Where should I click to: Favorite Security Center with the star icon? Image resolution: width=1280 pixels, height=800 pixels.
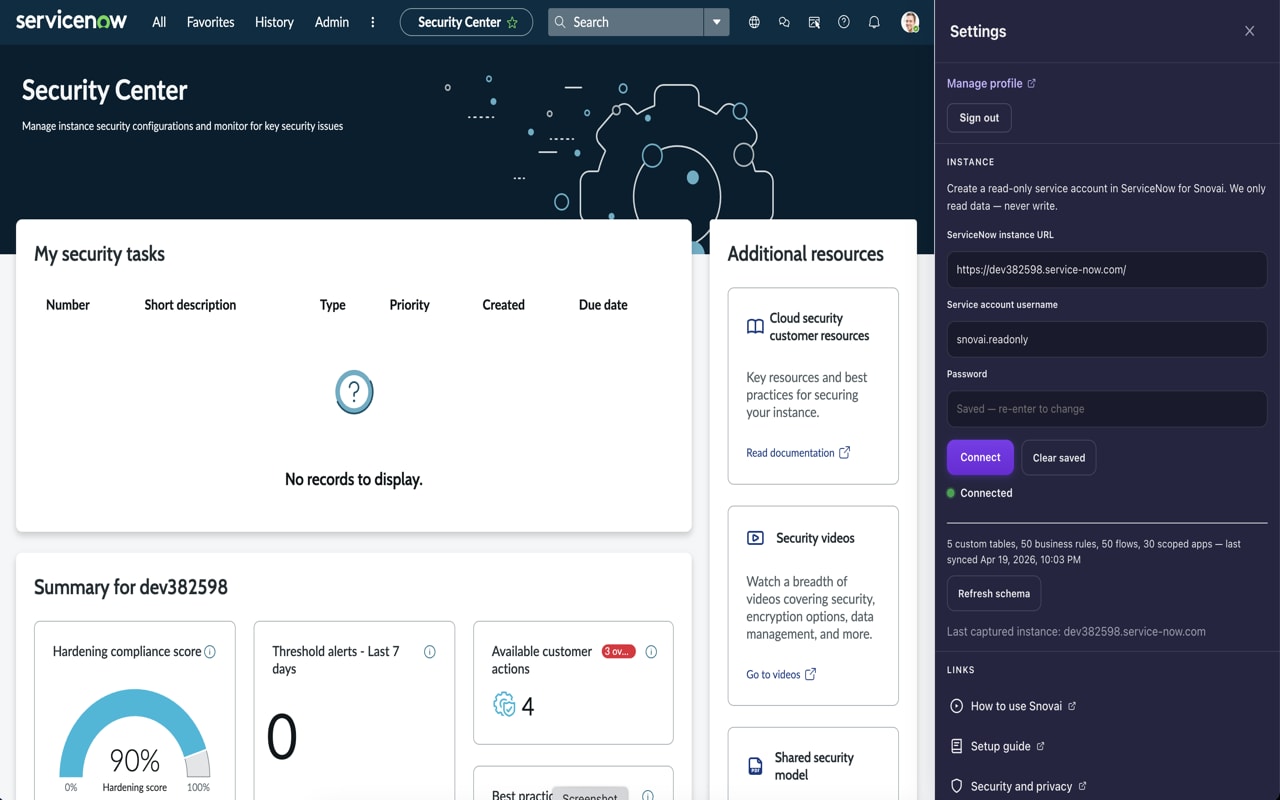[513, 22]
